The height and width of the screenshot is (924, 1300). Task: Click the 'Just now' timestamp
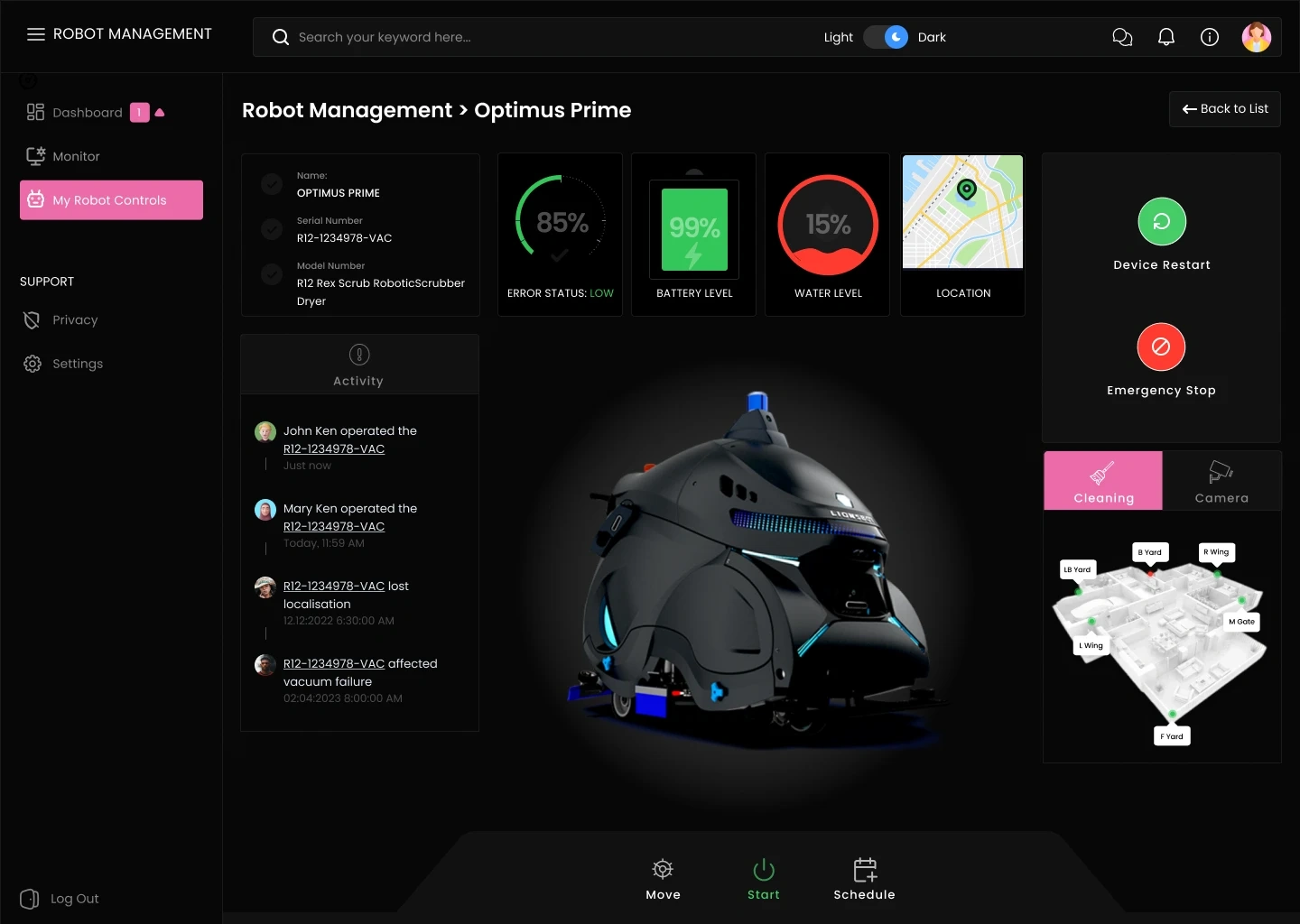tap(307, 466)
